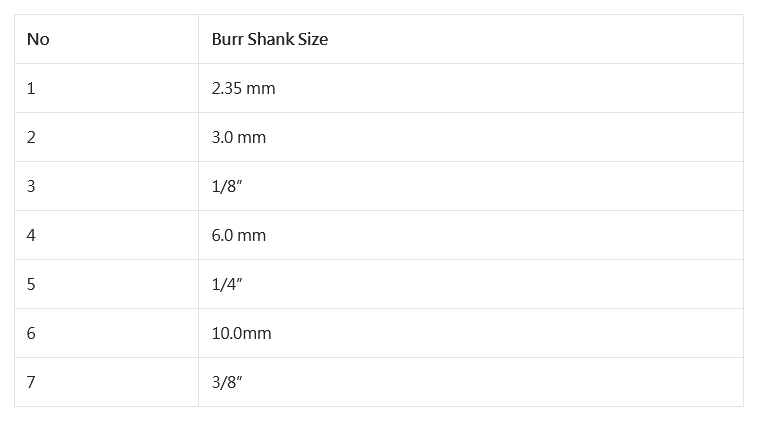Click row number 1 cell
This screenshot has height=427, width=776.
click(x=106, y=88)
